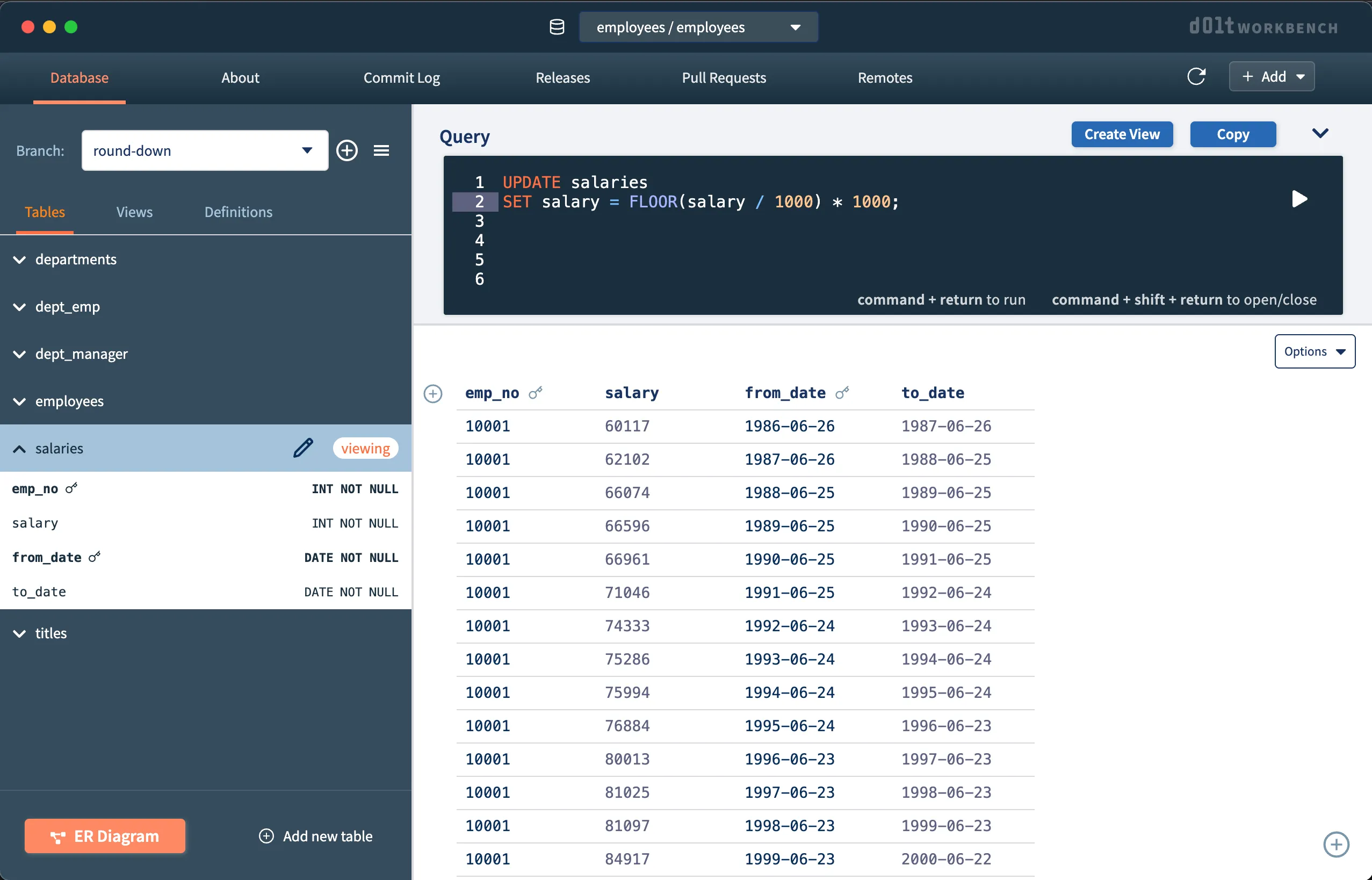Expand the departments table
Image resolution: width=1372 pixels, height=880 pixels.
tap(19, 259)
